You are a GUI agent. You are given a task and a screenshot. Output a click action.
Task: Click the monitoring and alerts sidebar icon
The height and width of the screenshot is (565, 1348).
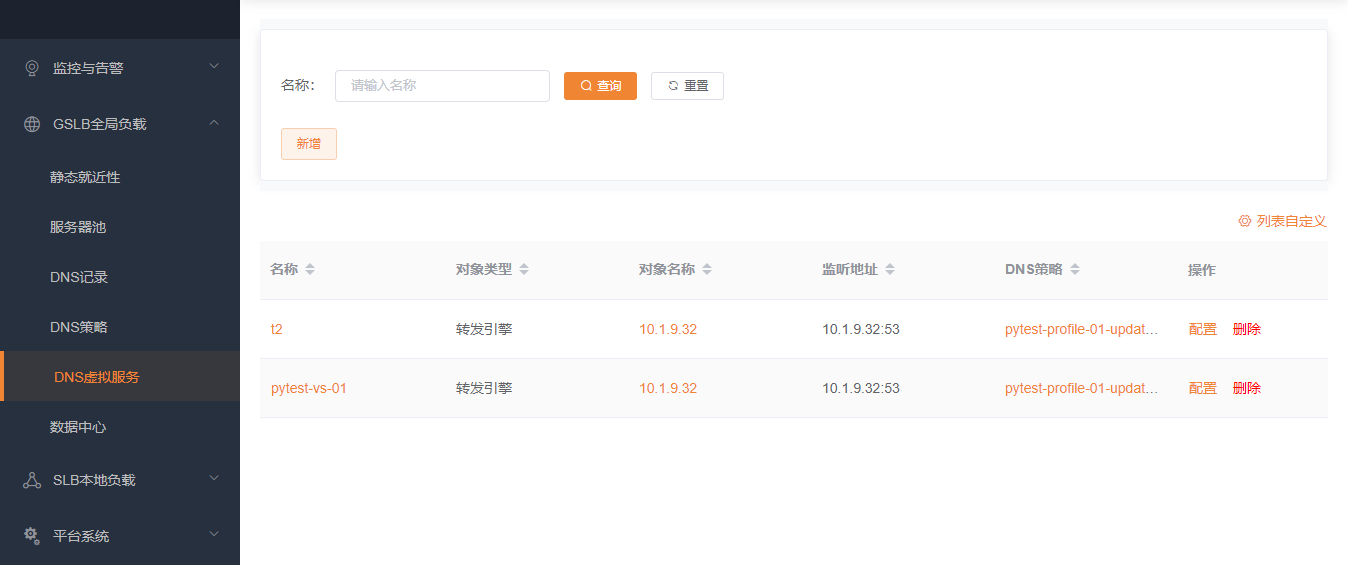pyautogui.click(x=32, y=68)
